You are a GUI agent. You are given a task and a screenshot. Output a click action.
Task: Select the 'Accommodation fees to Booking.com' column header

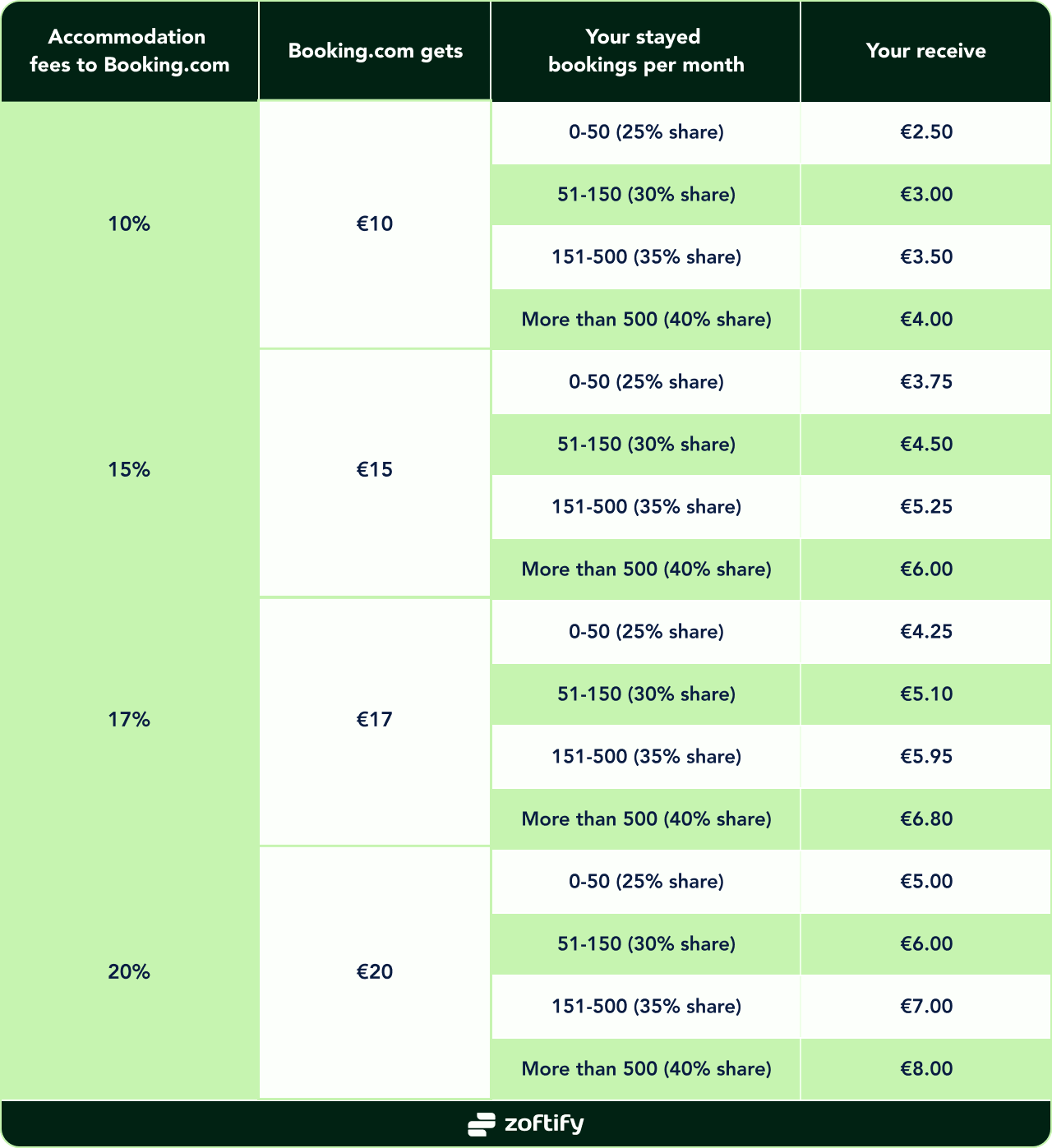coord(130,51)
